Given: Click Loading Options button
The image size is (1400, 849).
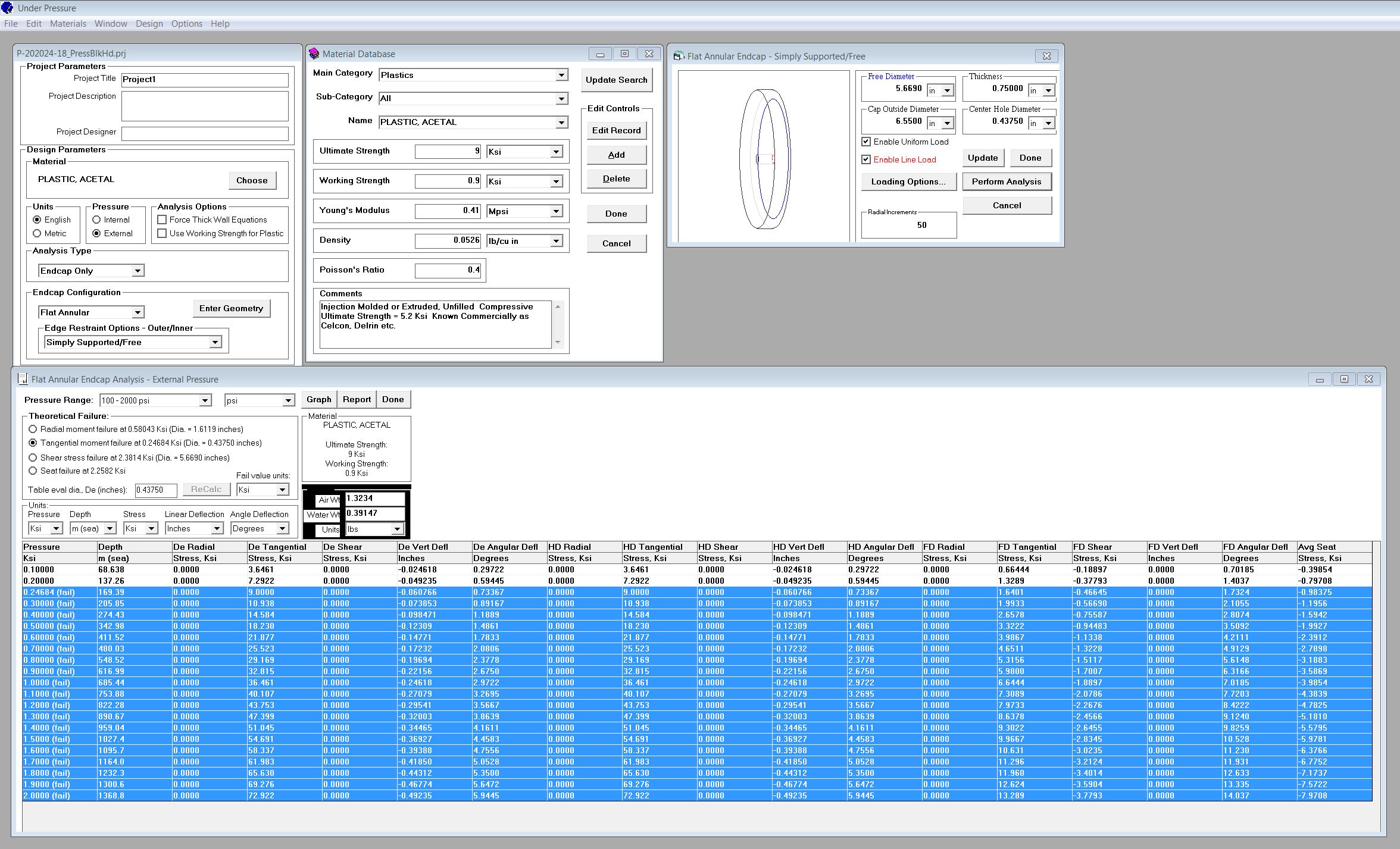Looking at the screenshot, I should coord(908,181).
